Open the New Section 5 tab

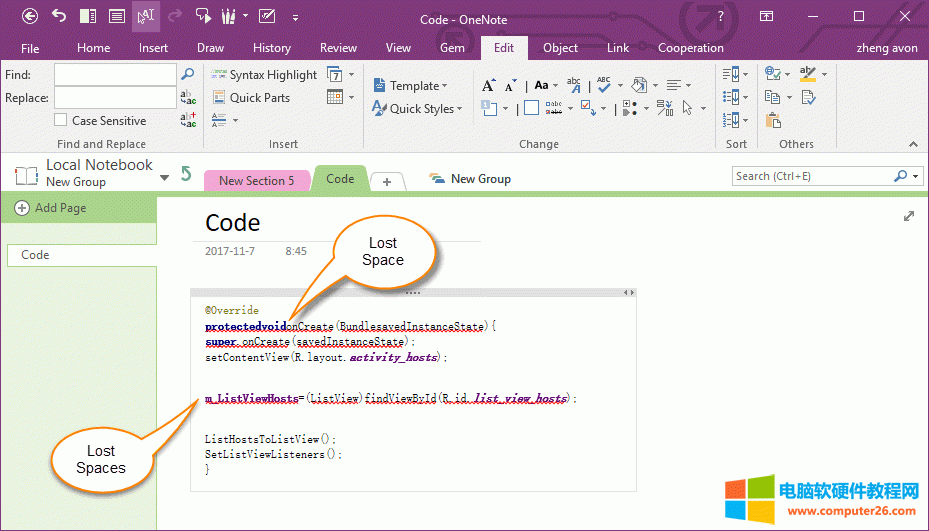tap(256, 181)
